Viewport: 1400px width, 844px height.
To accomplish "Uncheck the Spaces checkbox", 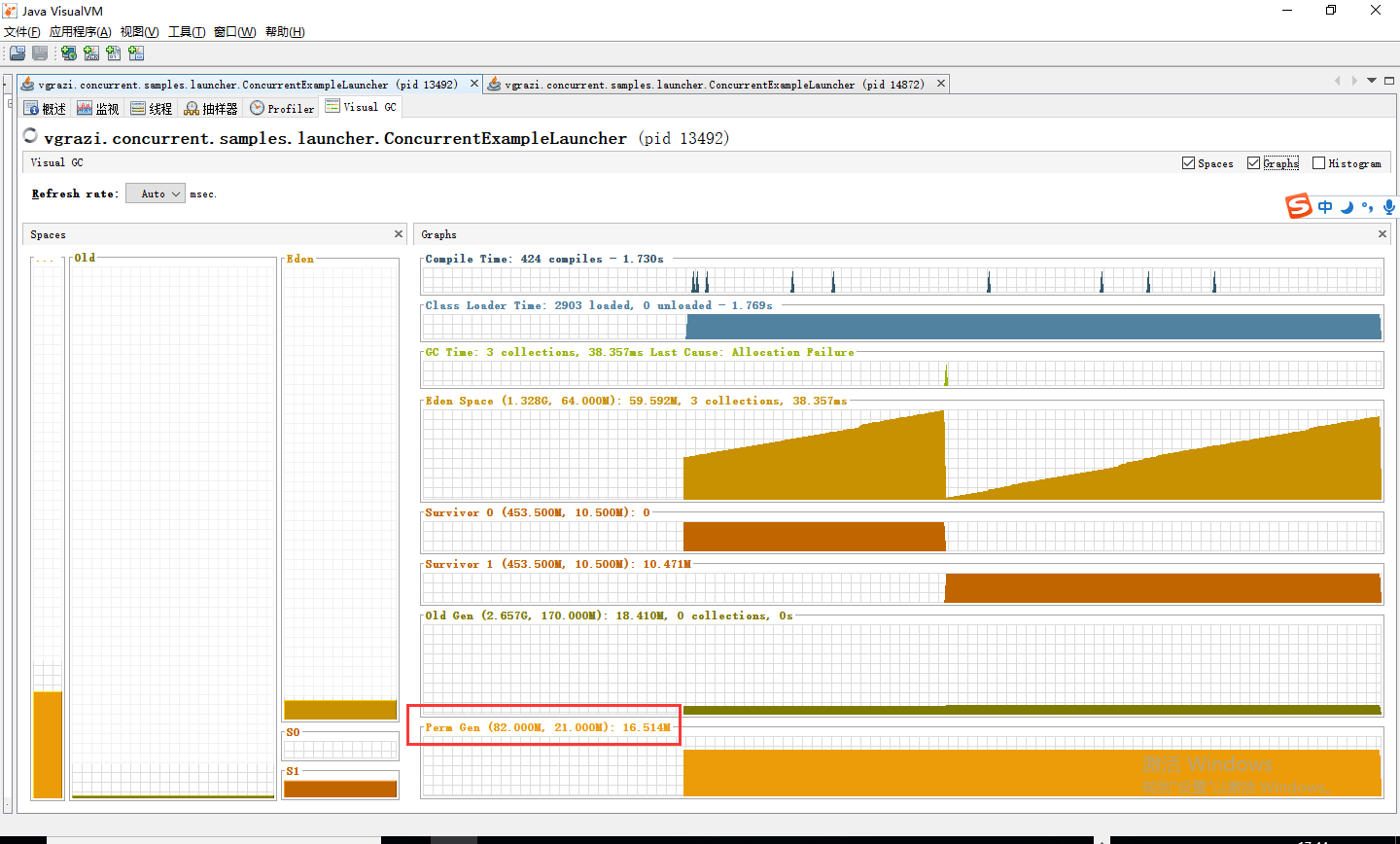I will (x=1188, y=163).
